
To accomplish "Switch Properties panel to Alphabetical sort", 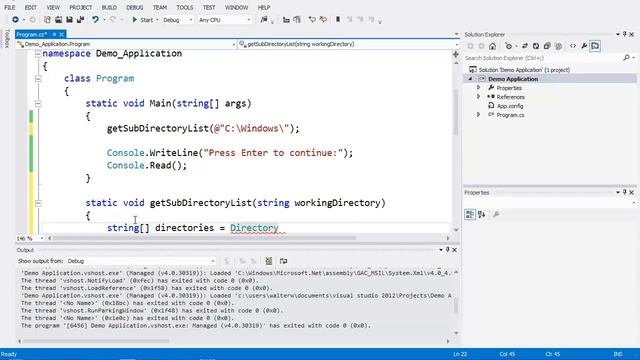I will pyautogui.click(x=482, y=214).
